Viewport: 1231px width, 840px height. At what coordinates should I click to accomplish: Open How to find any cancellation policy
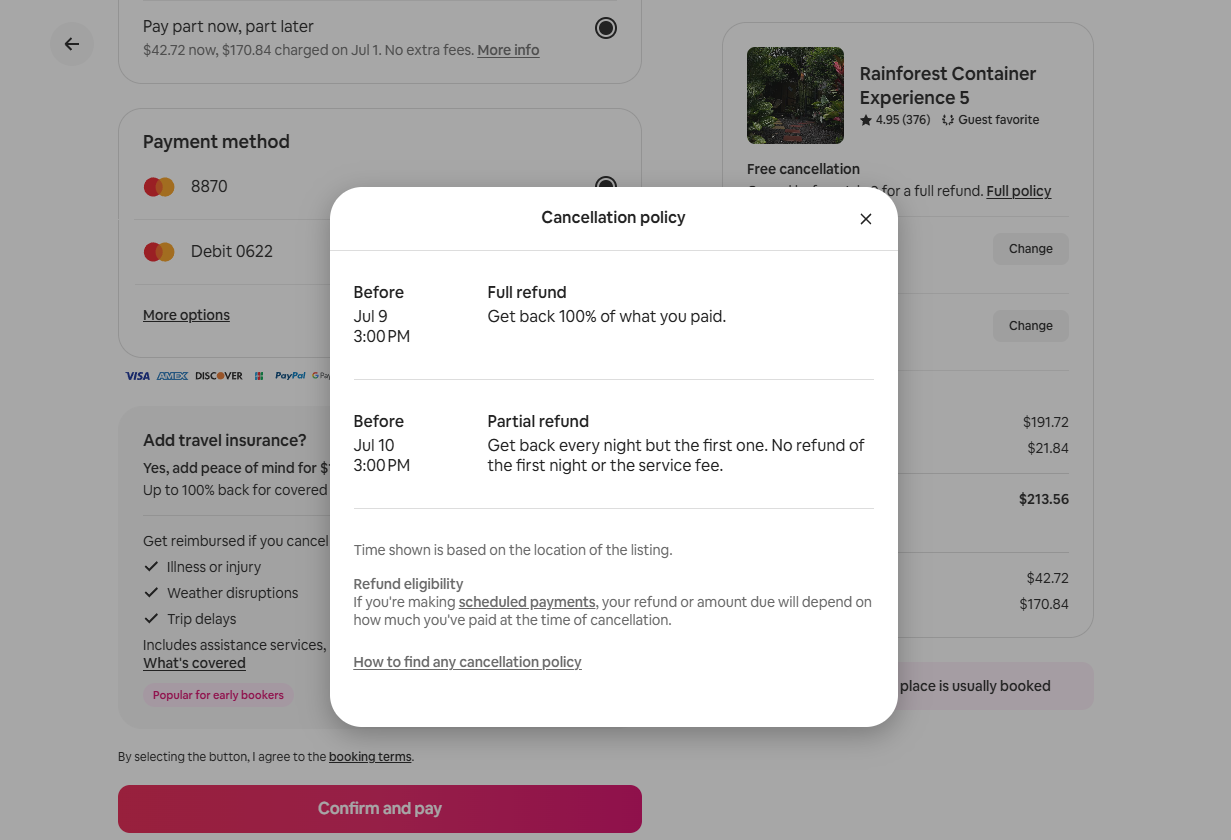467,662
